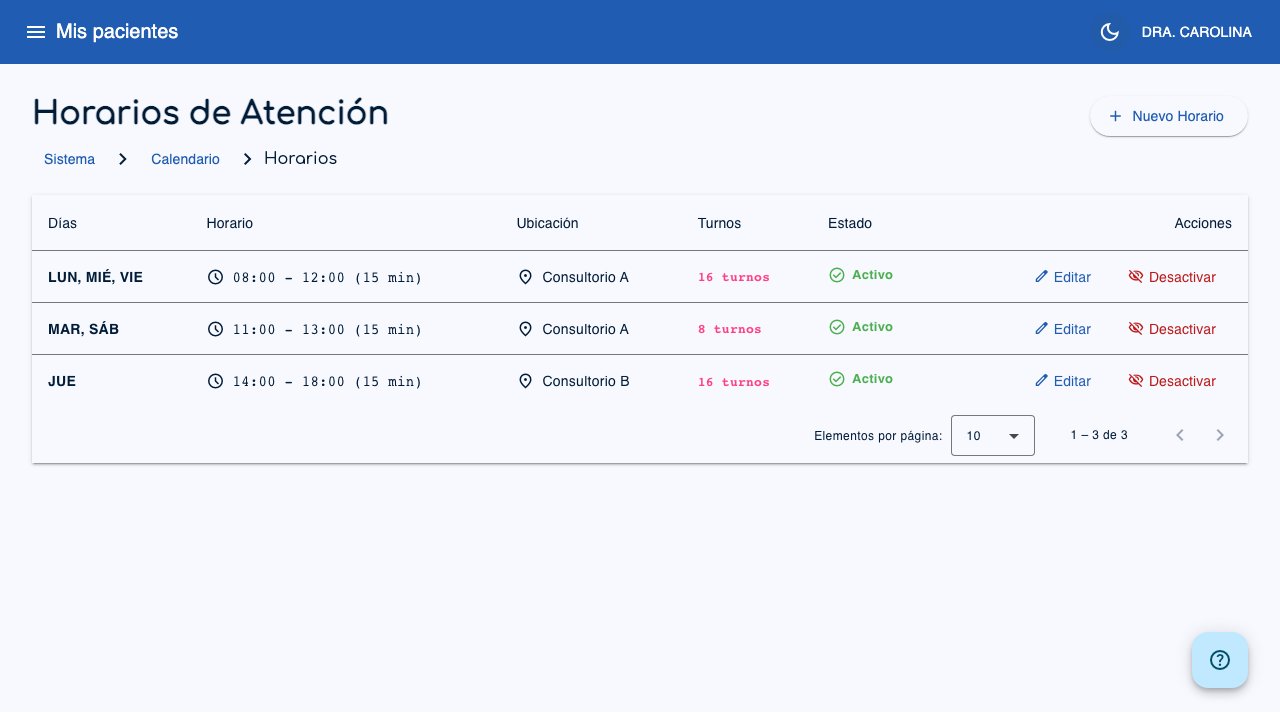
Task: Open the hamburger navigation menu
Action: click(x=36, y=32)
